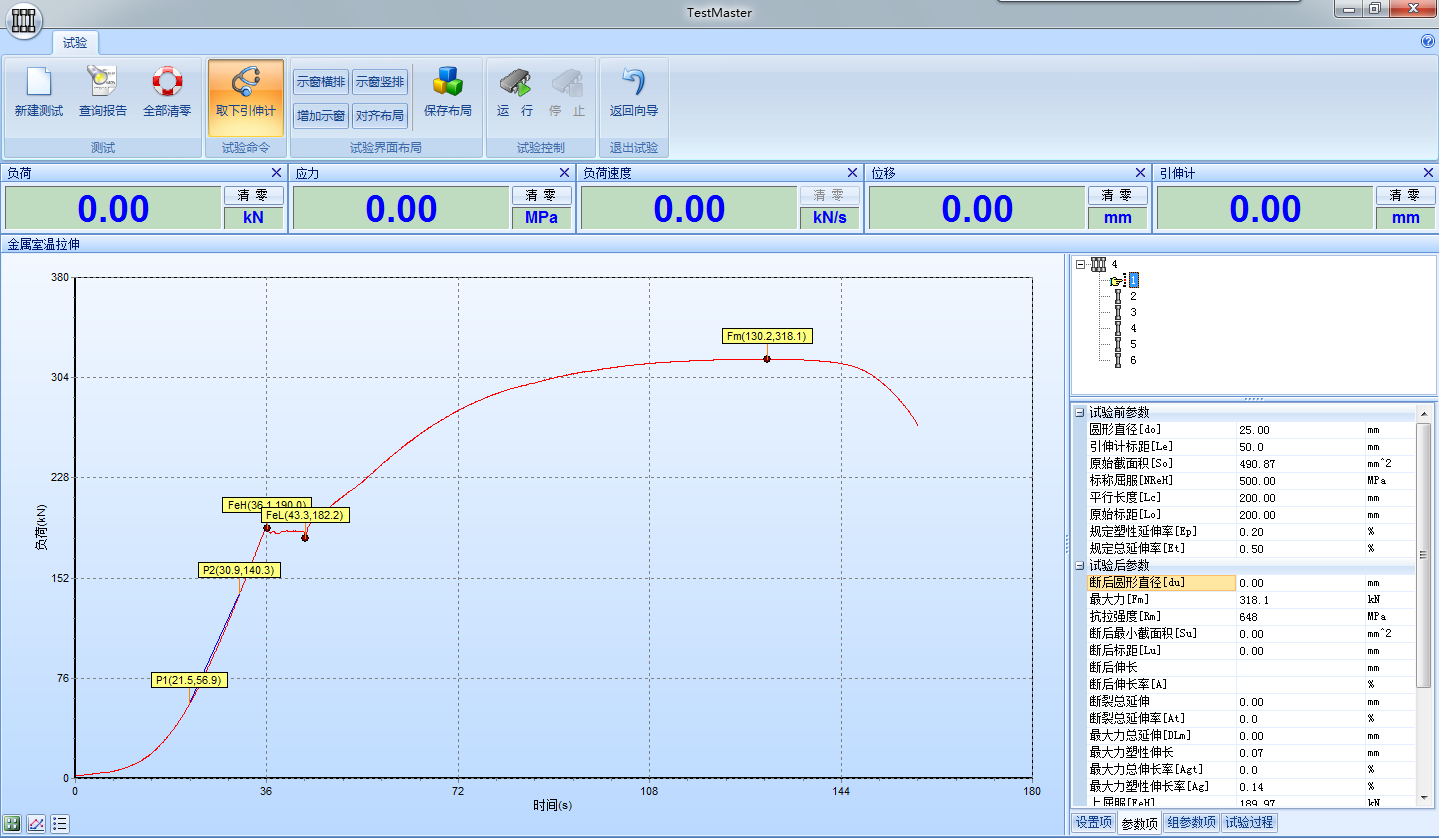Collapse the 试验前参数 section
The width and height of the screenshot is (1439, 838).
click(1079, 413)
